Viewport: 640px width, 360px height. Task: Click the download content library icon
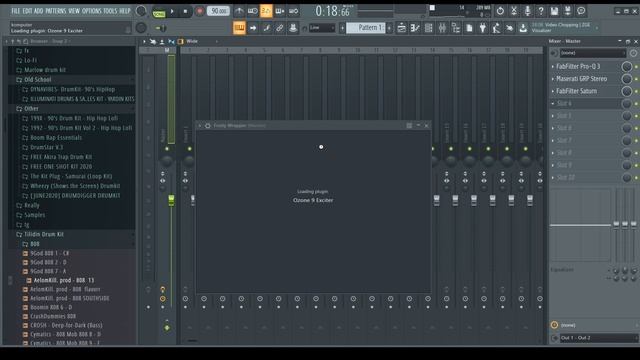point(523,28)
